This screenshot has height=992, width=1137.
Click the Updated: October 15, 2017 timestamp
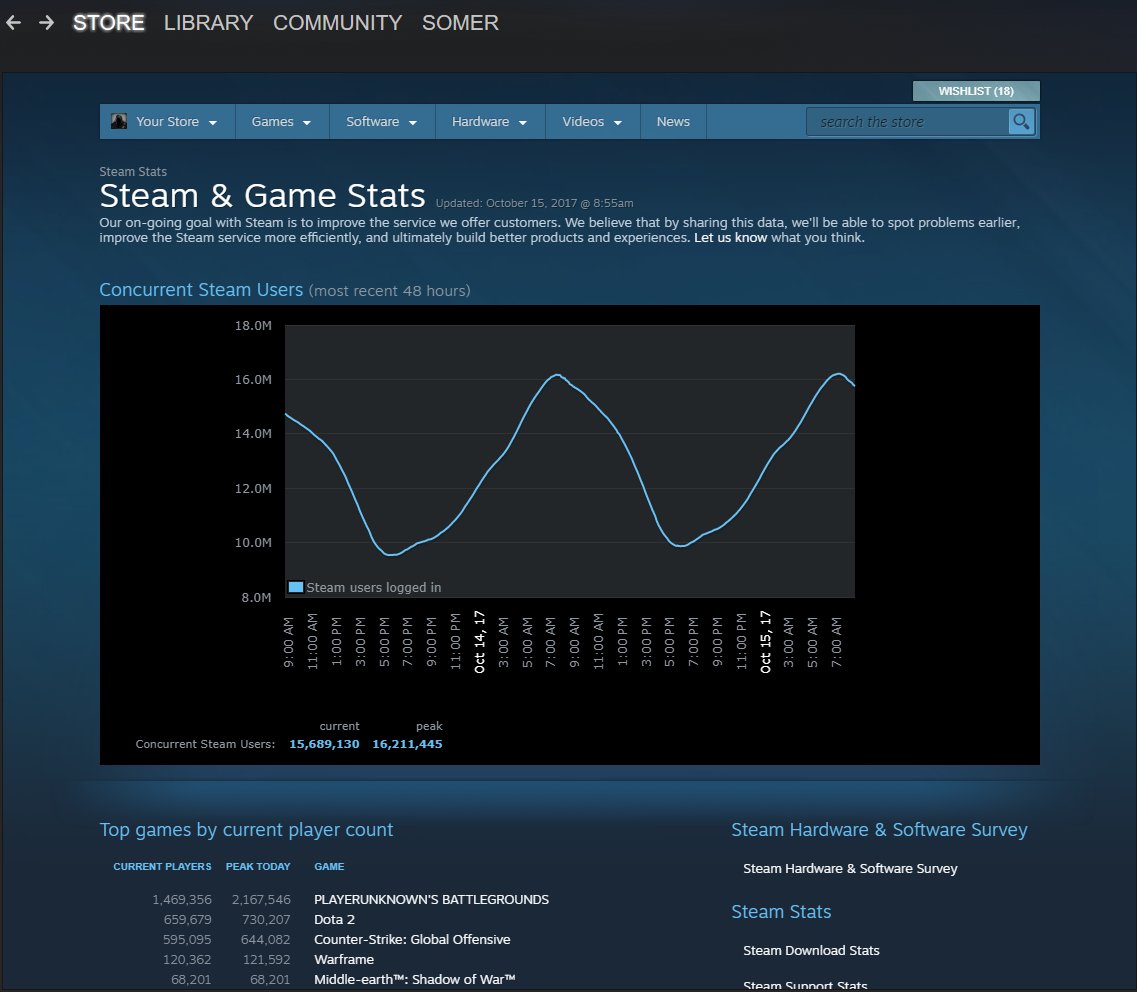click(x=534, y=203)
